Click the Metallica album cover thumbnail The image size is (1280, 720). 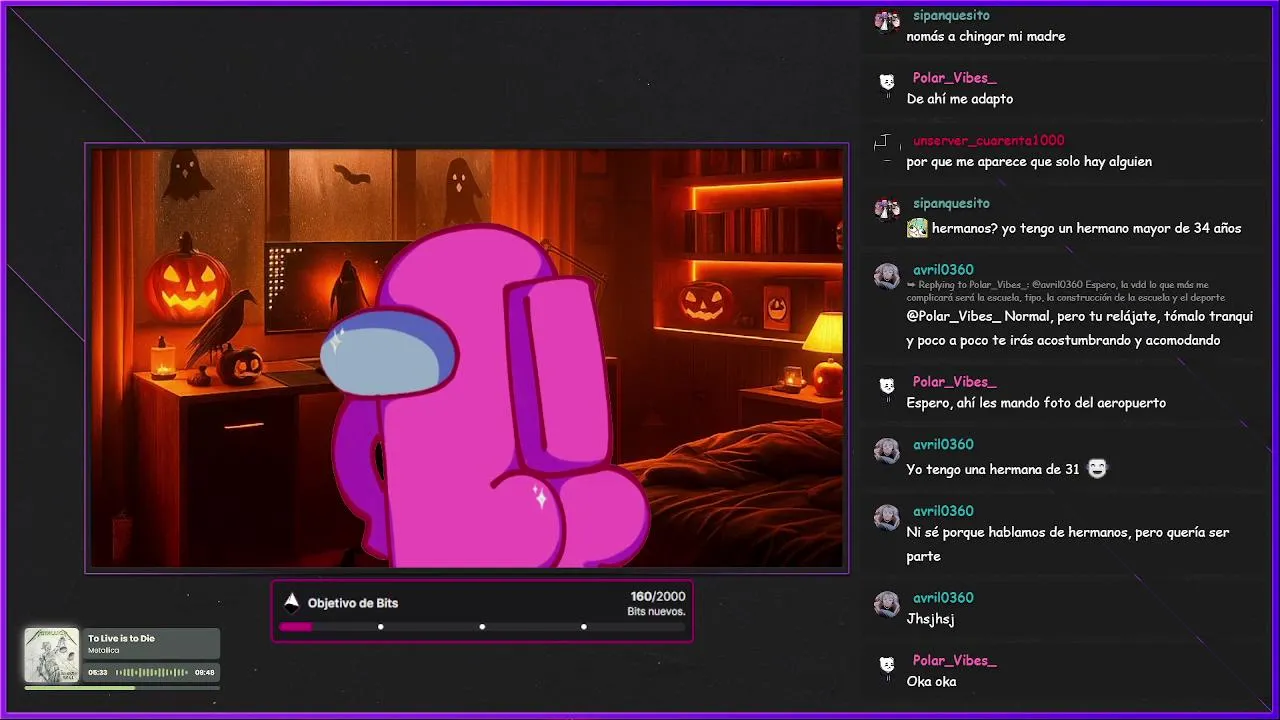tap(51, 655)
